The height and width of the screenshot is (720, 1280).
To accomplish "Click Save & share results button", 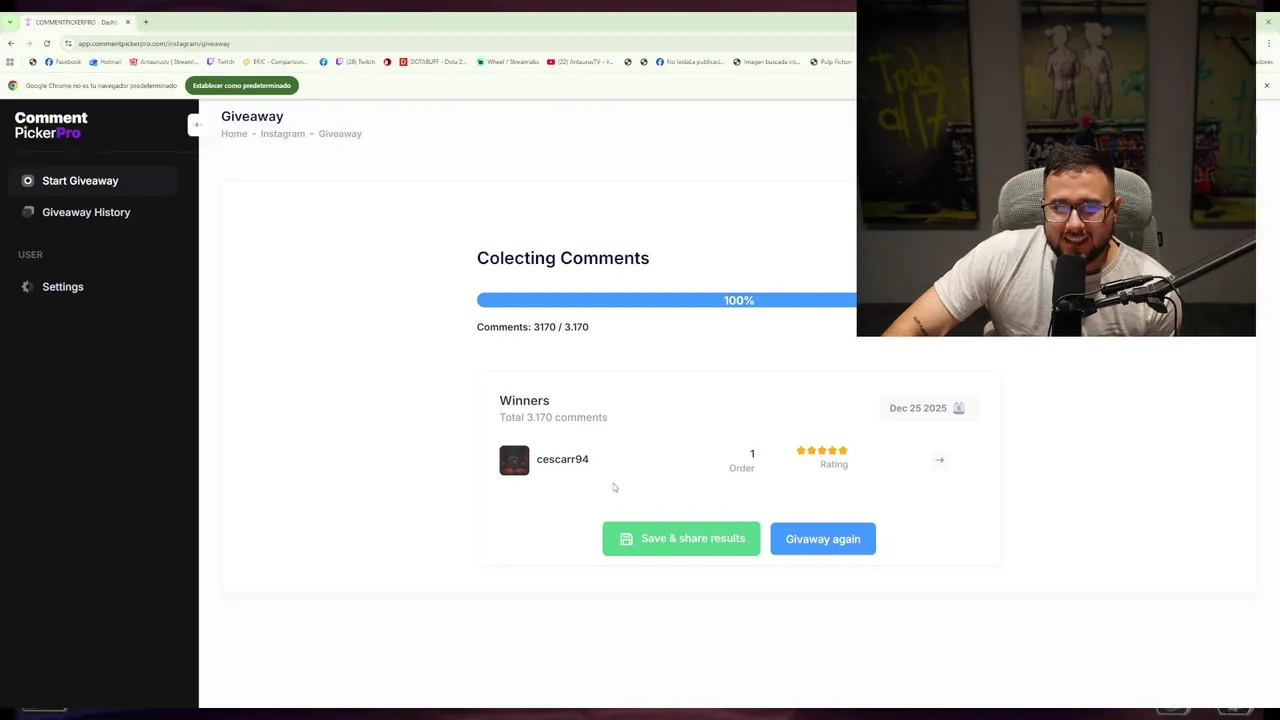I will tap(681, 539).
